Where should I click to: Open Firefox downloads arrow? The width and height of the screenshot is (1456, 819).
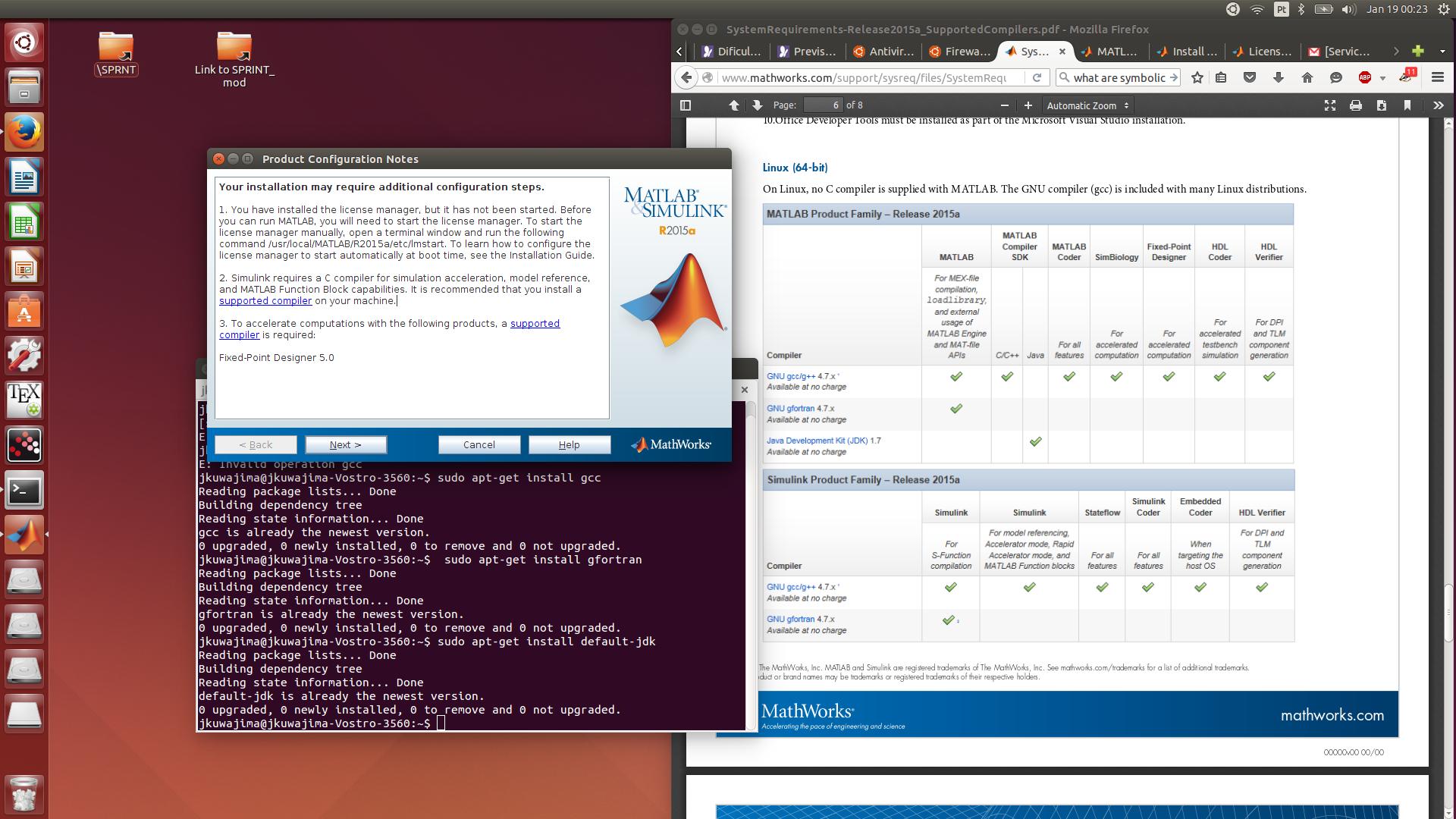[x=1279, y=77]
